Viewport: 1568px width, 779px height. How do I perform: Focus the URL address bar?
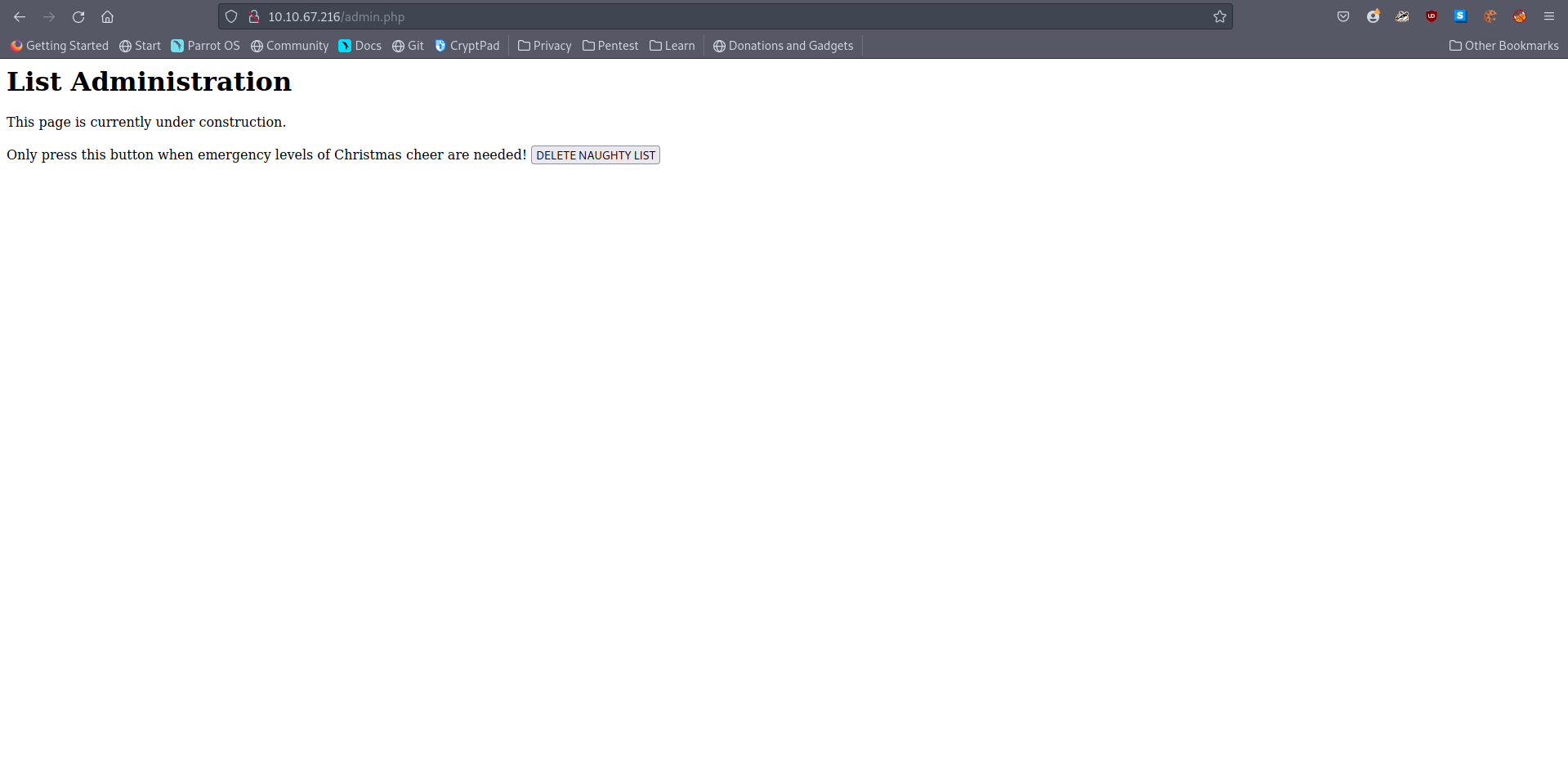735,16
